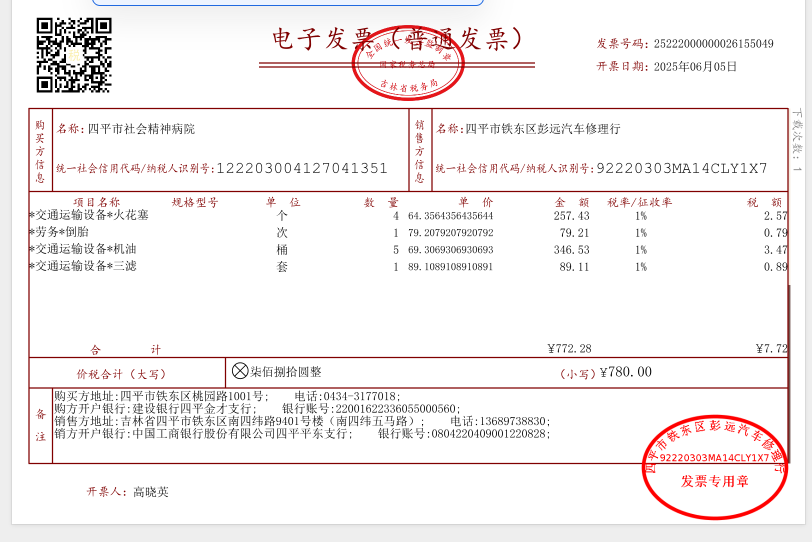
Task: Click the 购买方信息 vertical label
Action: (x=40, y=151)
